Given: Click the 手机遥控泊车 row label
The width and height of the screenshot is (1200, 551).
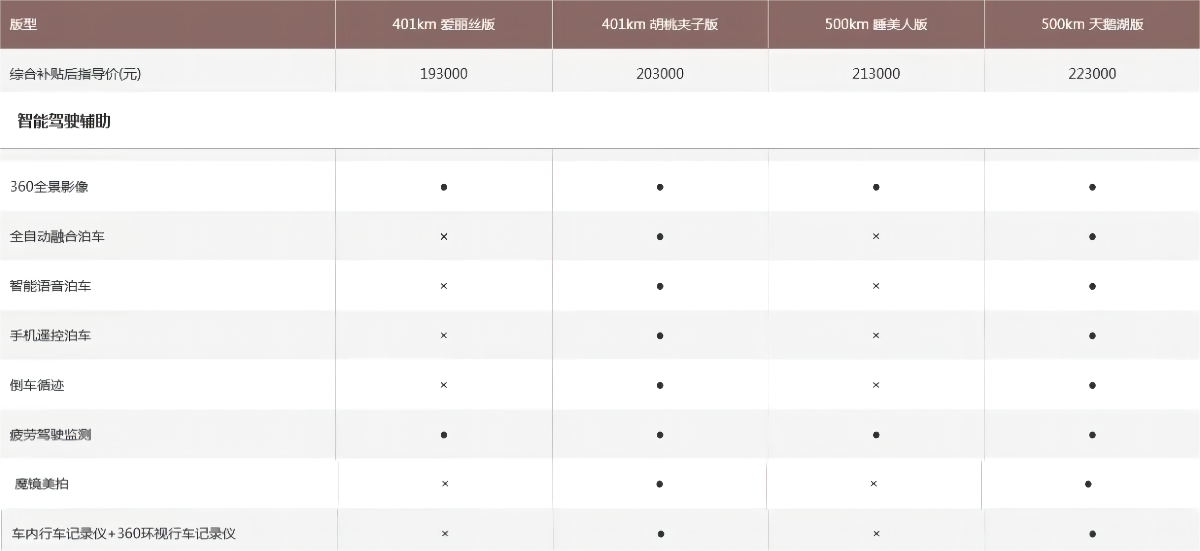Looking at the screenshot, I should point(50,336).
